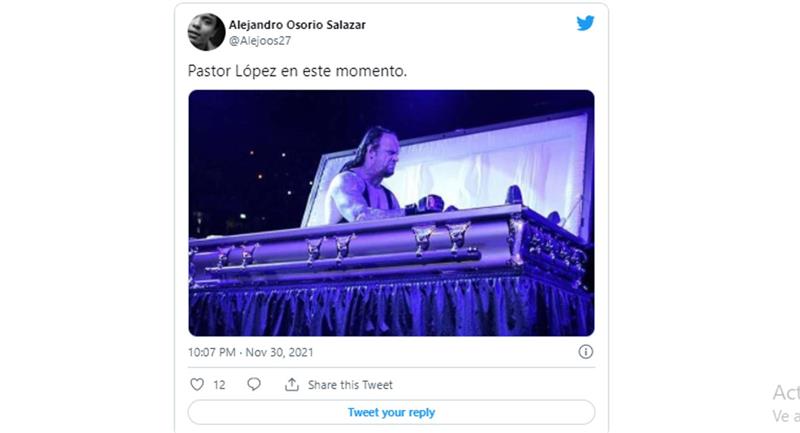Click the reply speech bubble icon
Screen dimensions: 800x433
pos(254,384)
